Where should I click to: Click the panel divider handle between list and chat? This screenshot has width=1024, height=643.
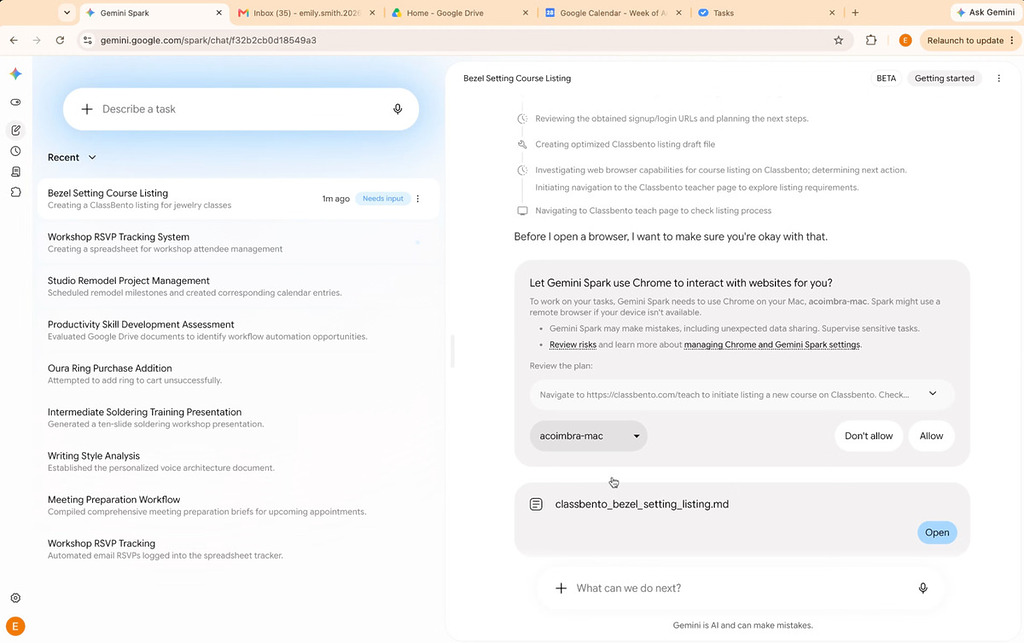click(452, 351)
